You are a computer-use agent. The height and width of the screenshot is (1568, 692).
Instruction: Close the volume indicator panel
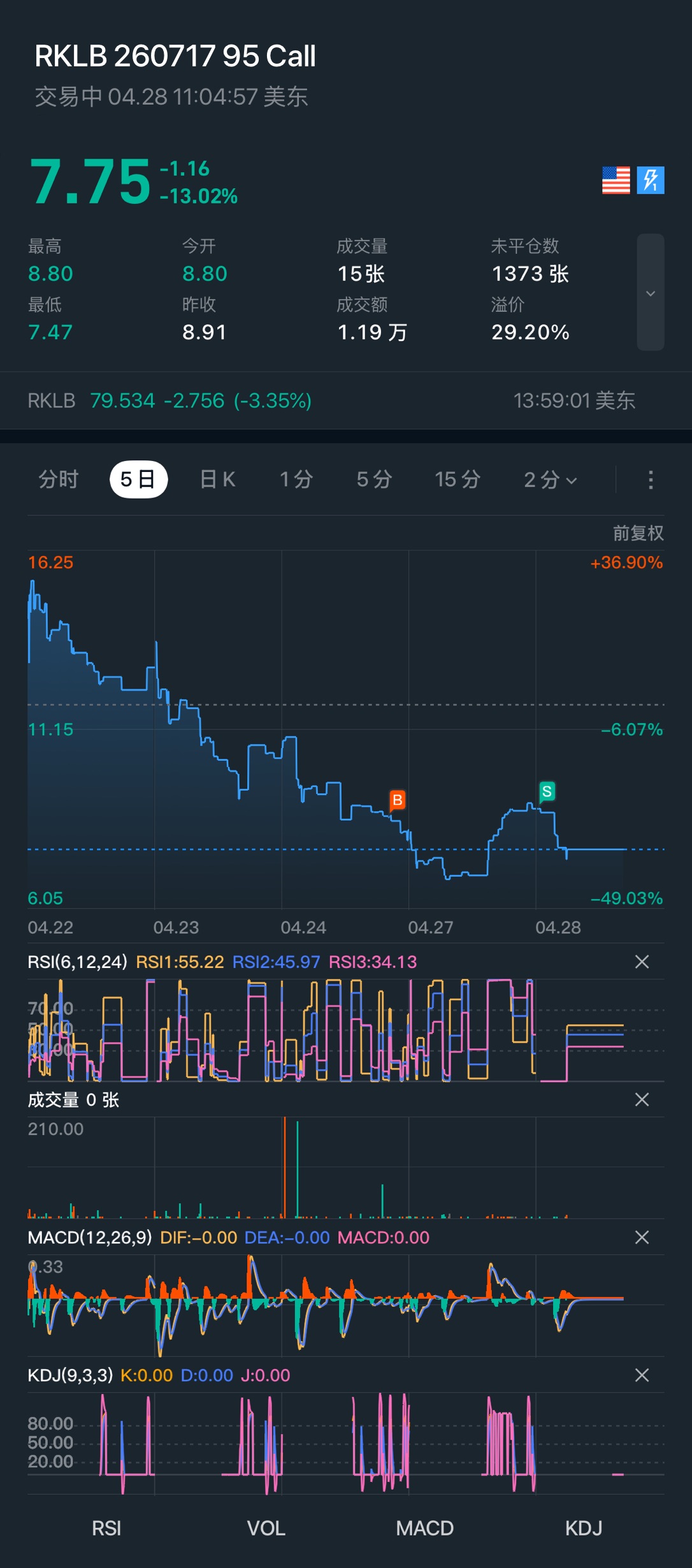(642, 1099)
